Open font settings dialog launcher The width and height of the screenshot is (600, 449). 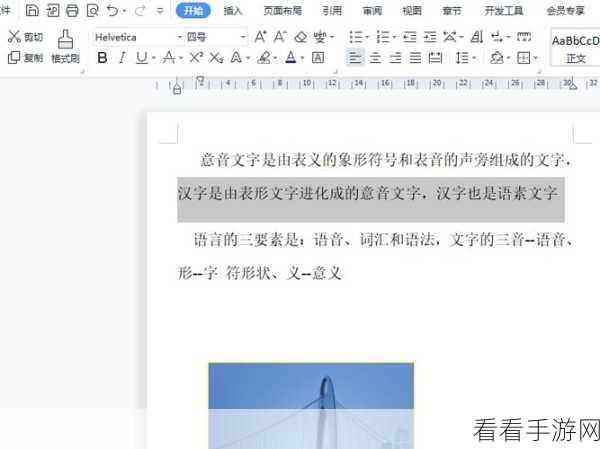pyautogui.click(x=335, y=72)
